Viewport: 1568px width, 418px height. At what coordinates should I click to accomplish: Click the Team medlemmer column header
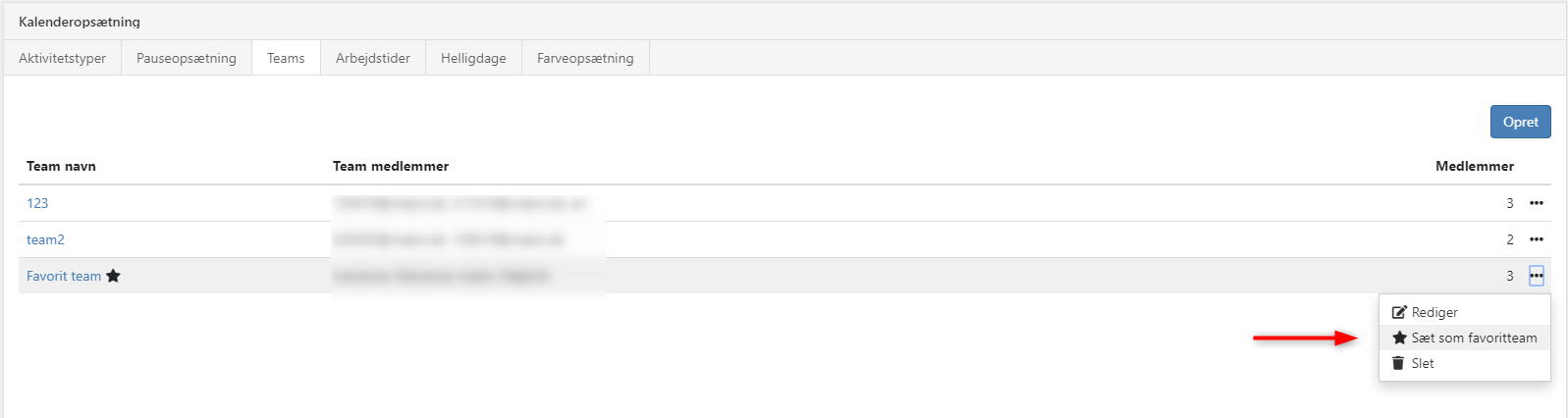pos(391,166)
